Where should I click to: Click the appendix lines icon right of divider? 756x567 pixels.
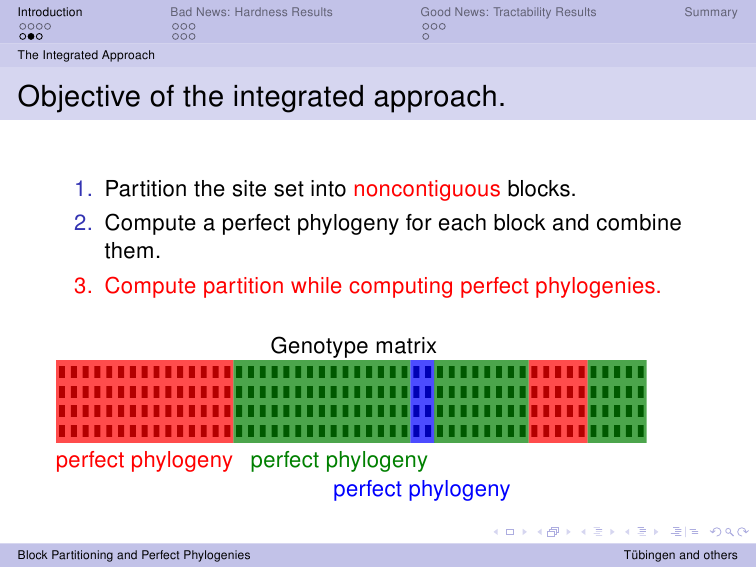coord(694,532)
